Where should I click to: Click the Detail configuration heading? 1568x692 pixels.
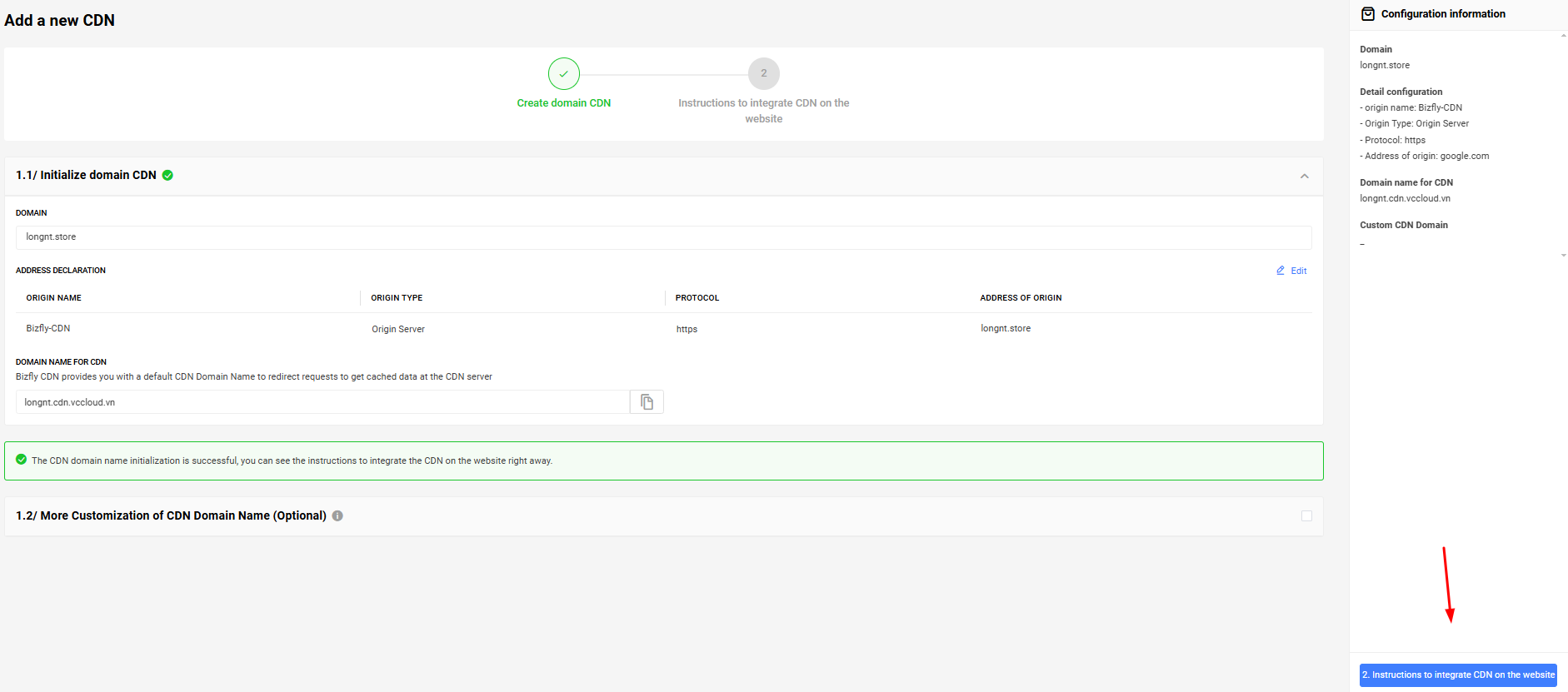pos(1401,92)
